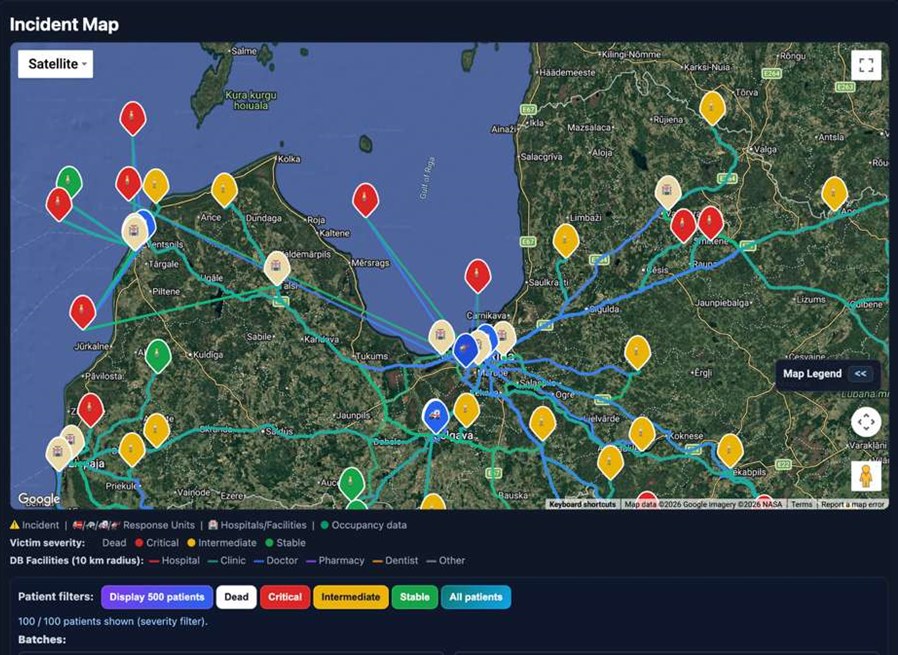Collapse the Map Legend panel
The width and height of the screenshot is (898, 655).
tap(861, 373)
